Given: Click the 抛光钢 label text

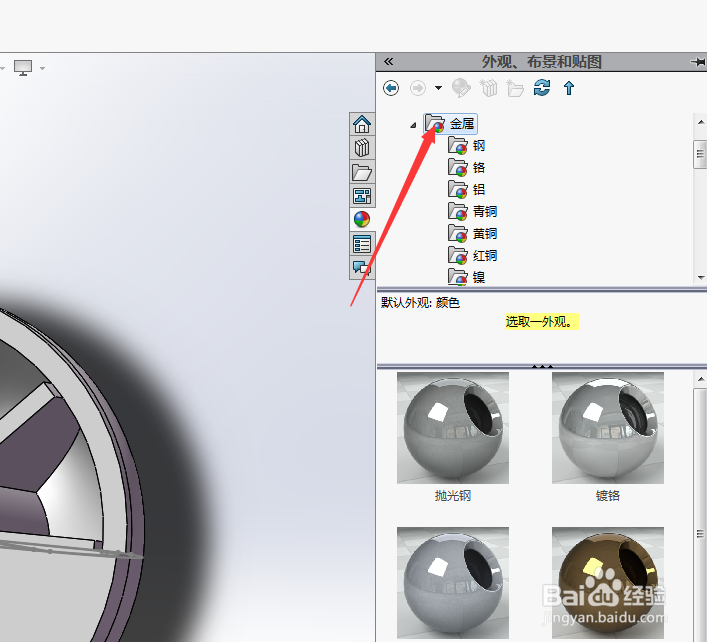Looking at the screenshot, I should [x=453, y=496].
